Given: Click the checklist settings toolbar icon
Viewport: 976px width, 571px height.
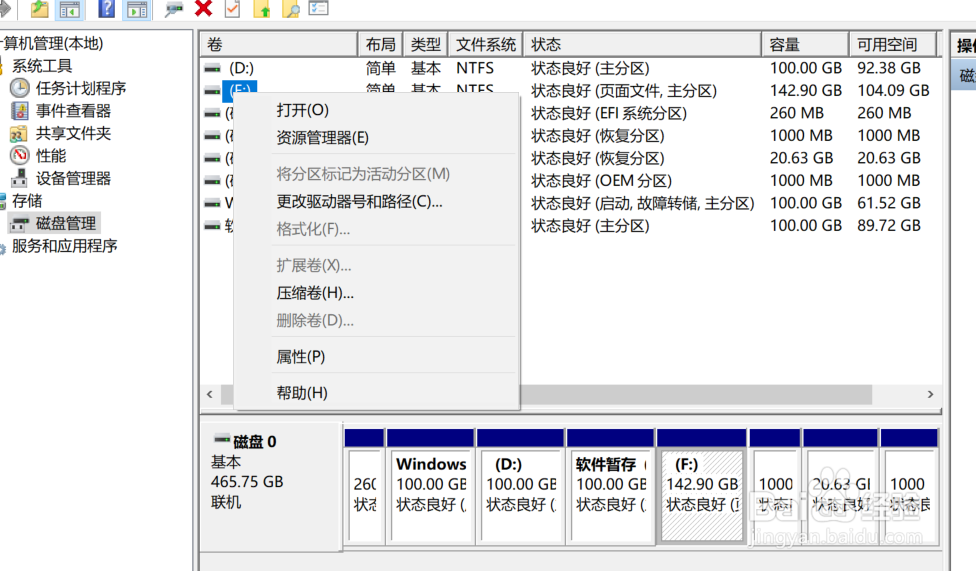Looking at the screenshot, I should tap(319, 8).
